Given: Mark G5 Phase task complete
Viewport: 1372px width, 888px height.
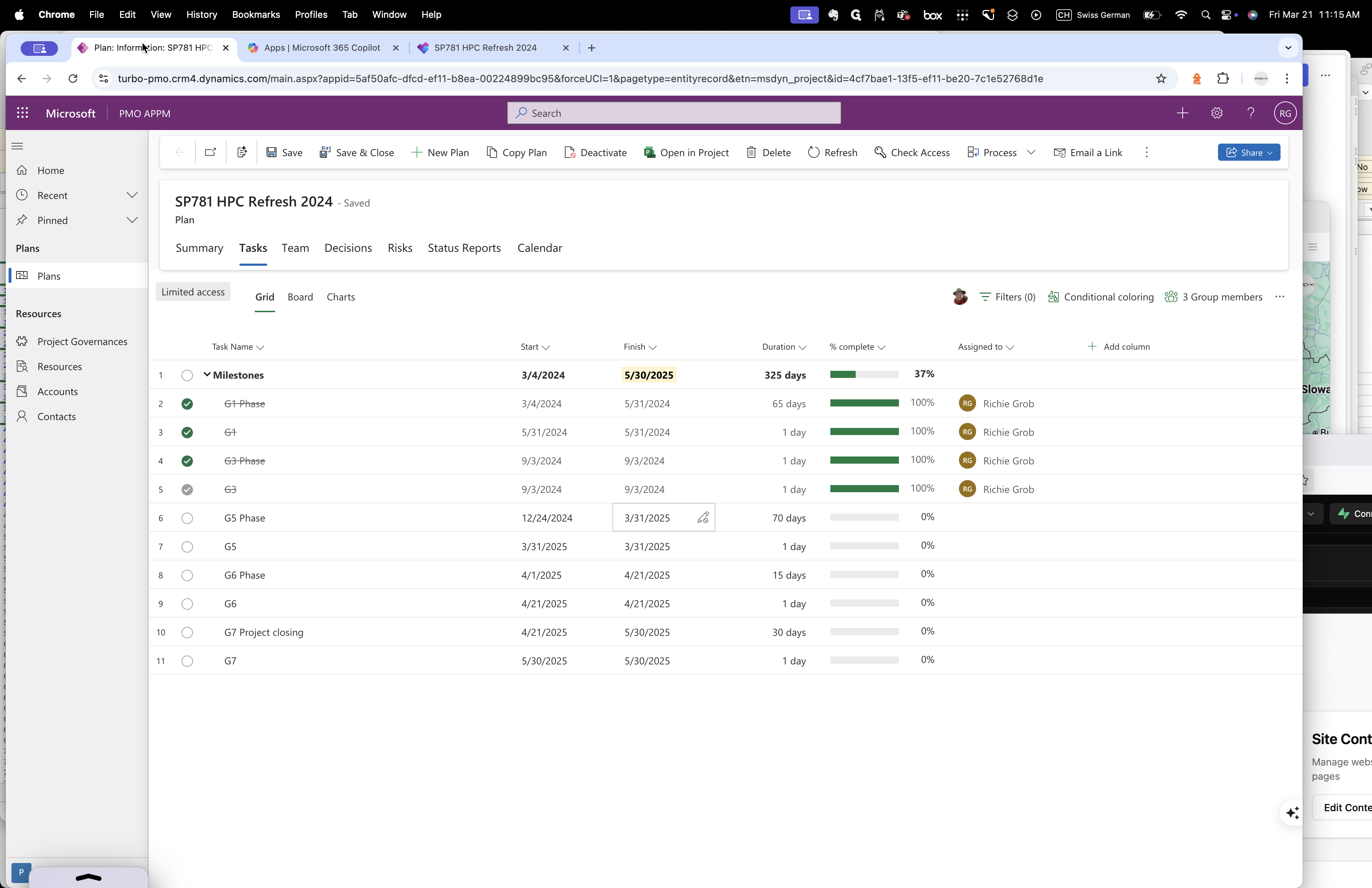Looking at the screenshot, I should 187,518.
